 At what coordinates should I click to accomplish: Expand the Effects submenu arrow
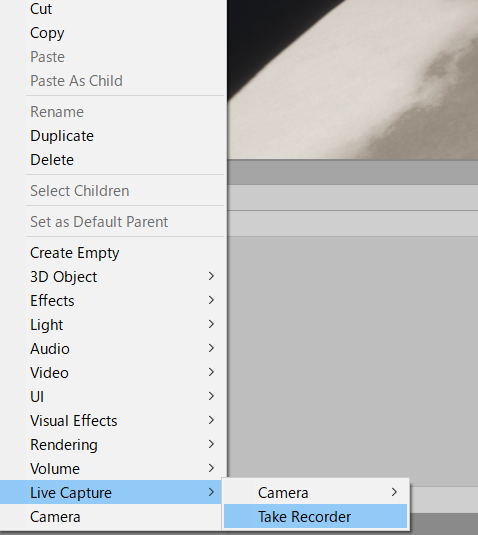(x=211, y=300)
